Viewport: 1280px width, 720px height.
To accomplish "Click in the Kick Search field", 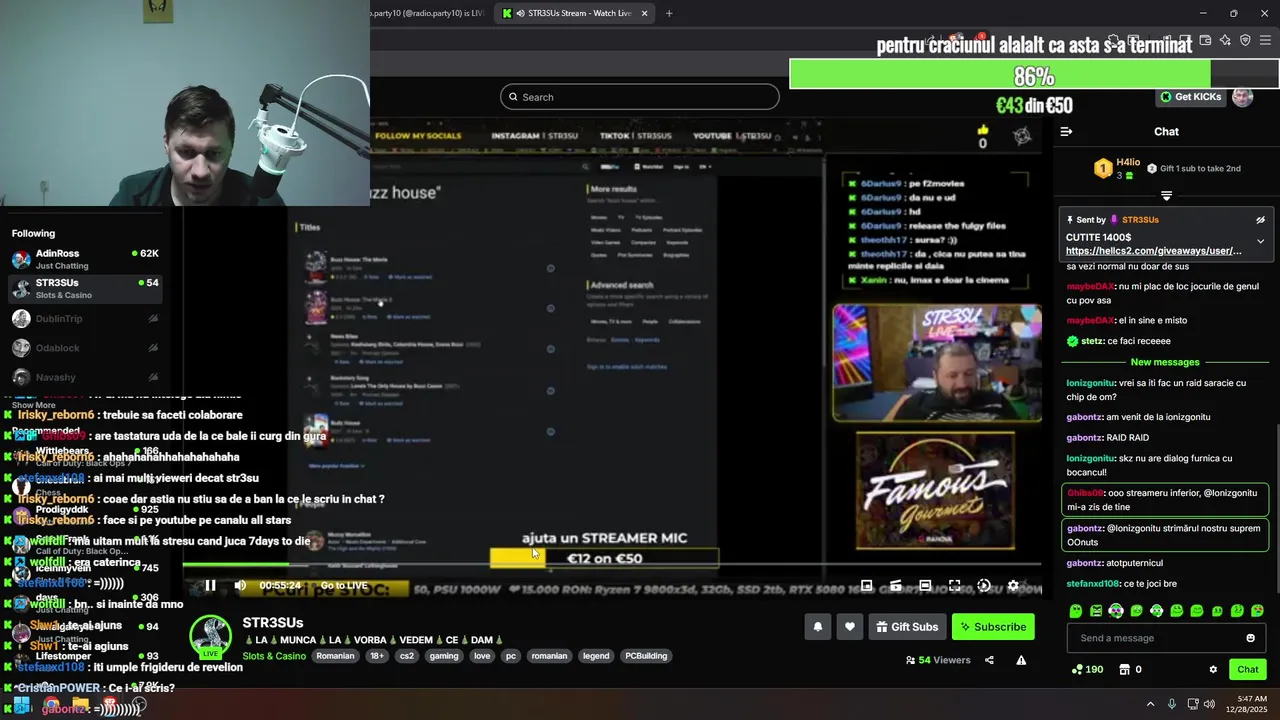I will (x=640, y=97).
